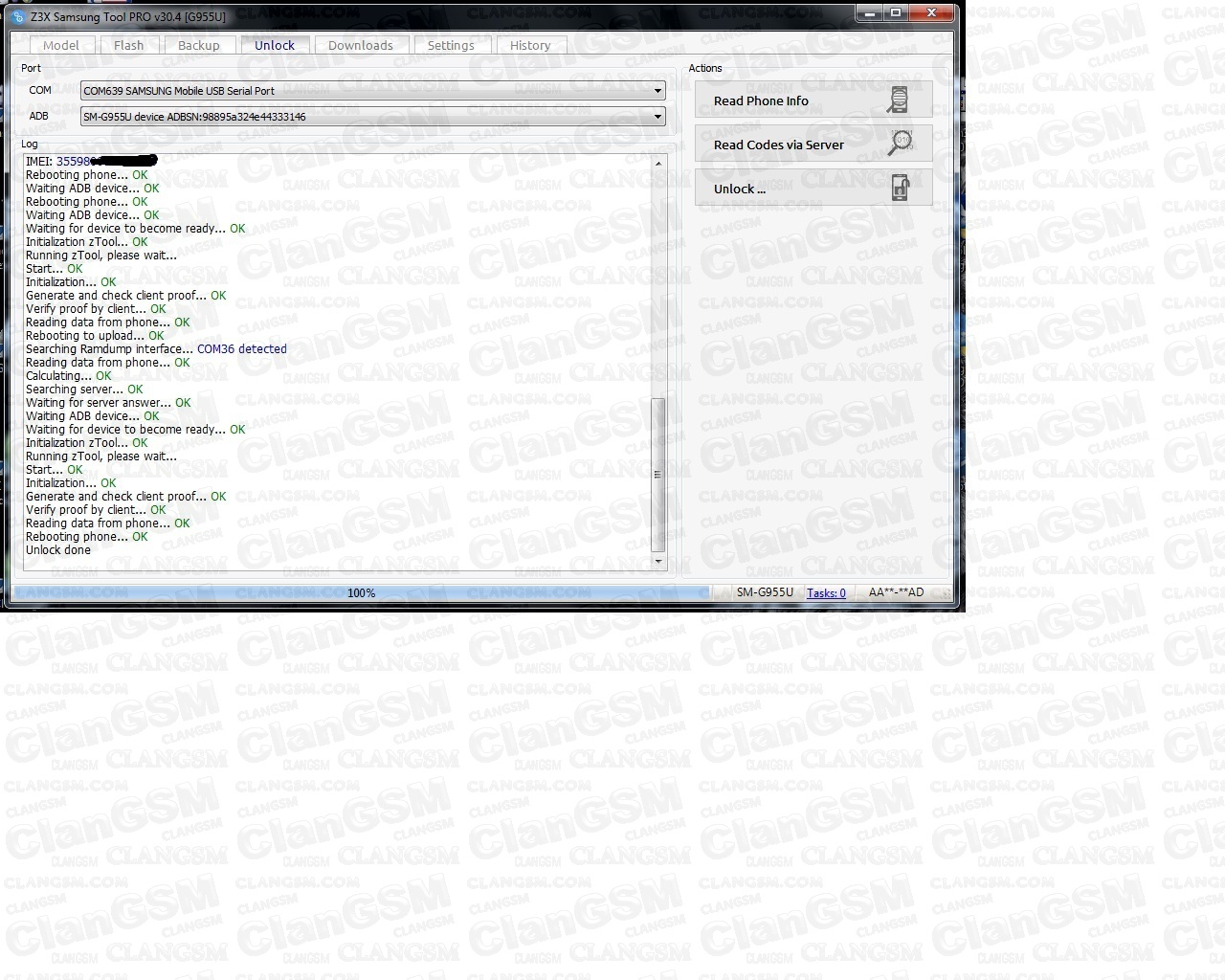
Task: Click the 100% progress bar
Action: (x=362, y=593)
